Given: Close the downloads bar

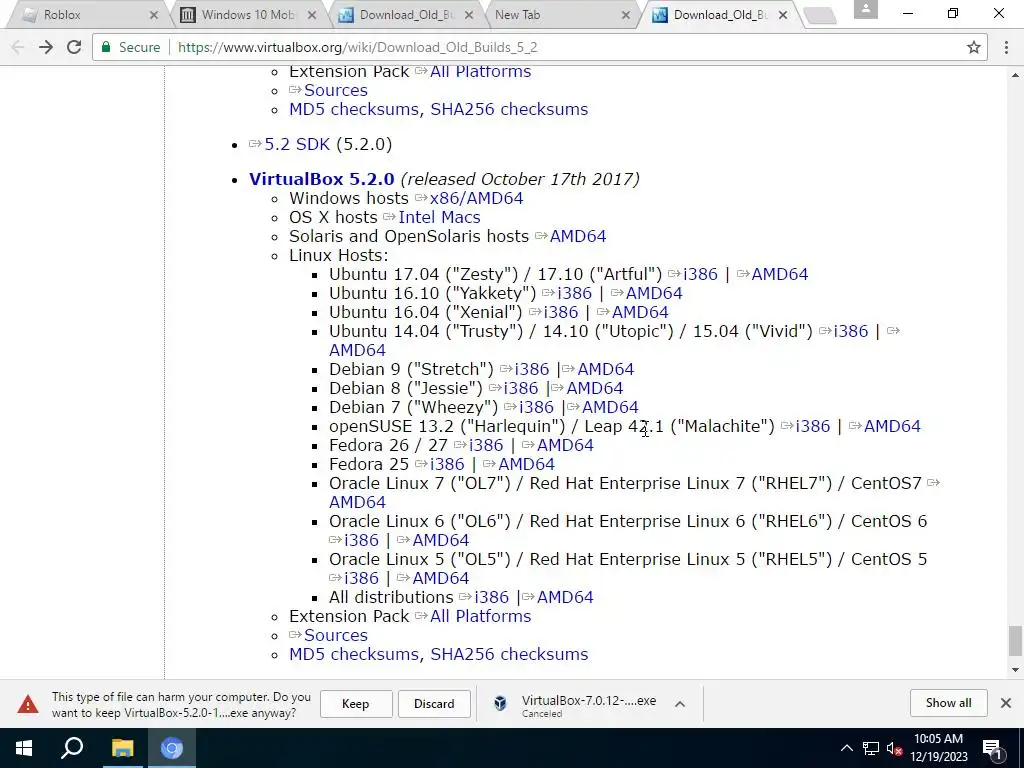Looking at the screenshot, I should point(1006,703).
